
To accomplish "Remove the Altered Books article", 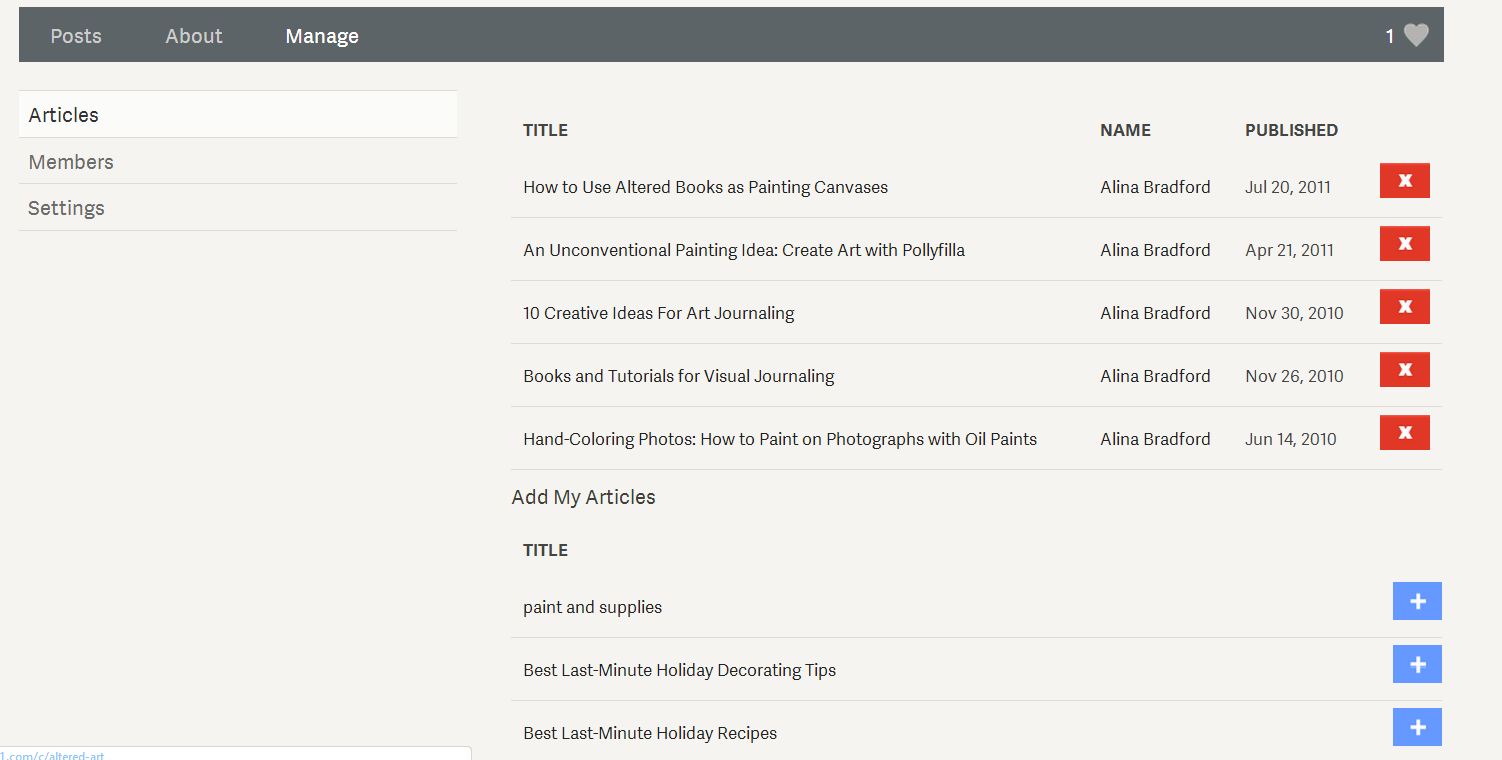I will point(1404,181).
